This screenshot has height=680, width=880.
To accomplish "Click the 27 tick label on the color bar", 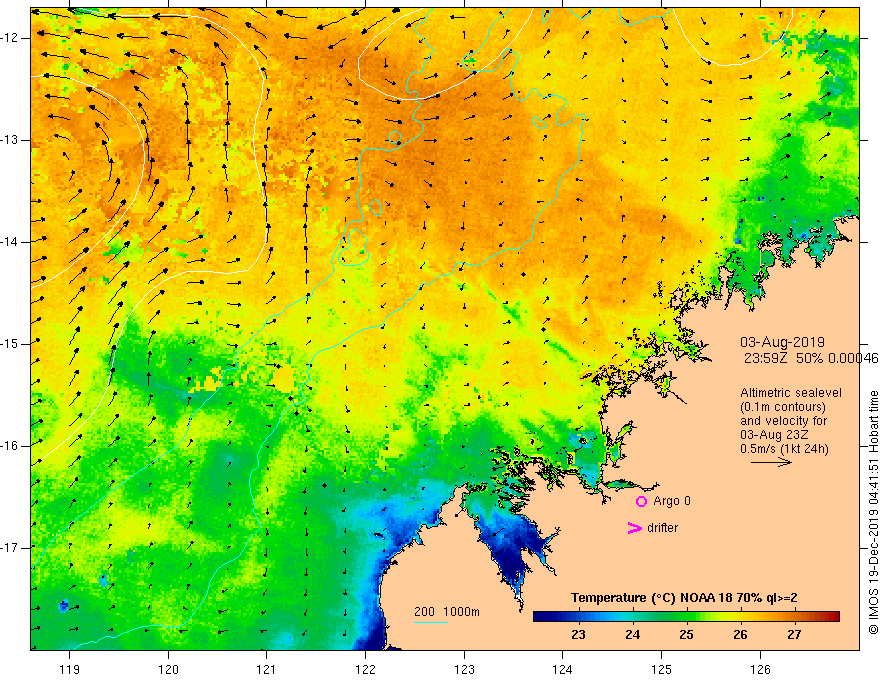I will pos(794,635).
